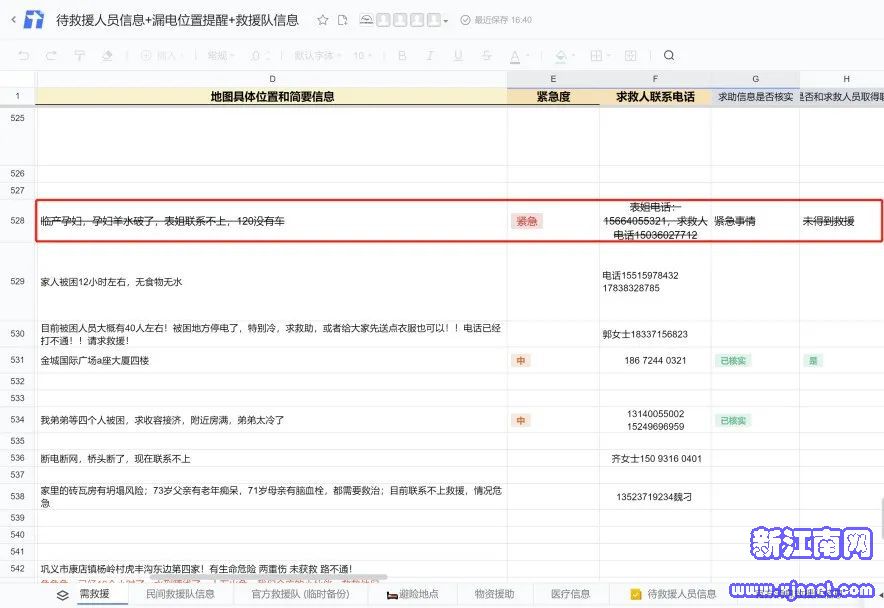Click the clear format eraser icon
Image resolution: width=884 pixels, height=608 pixels.
107,56
